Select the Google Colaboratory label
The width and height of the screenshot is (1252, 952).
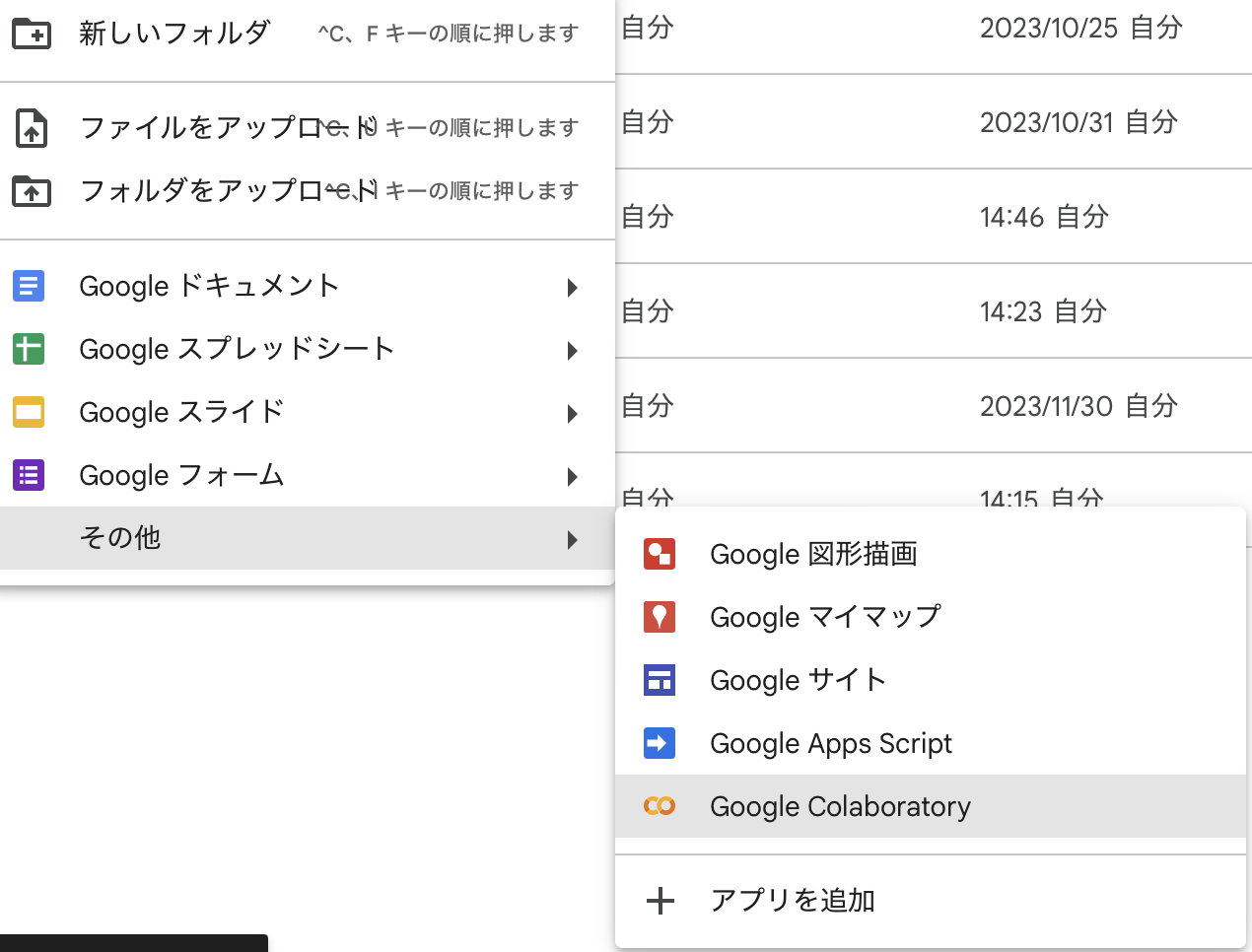[x=840, y=806]
